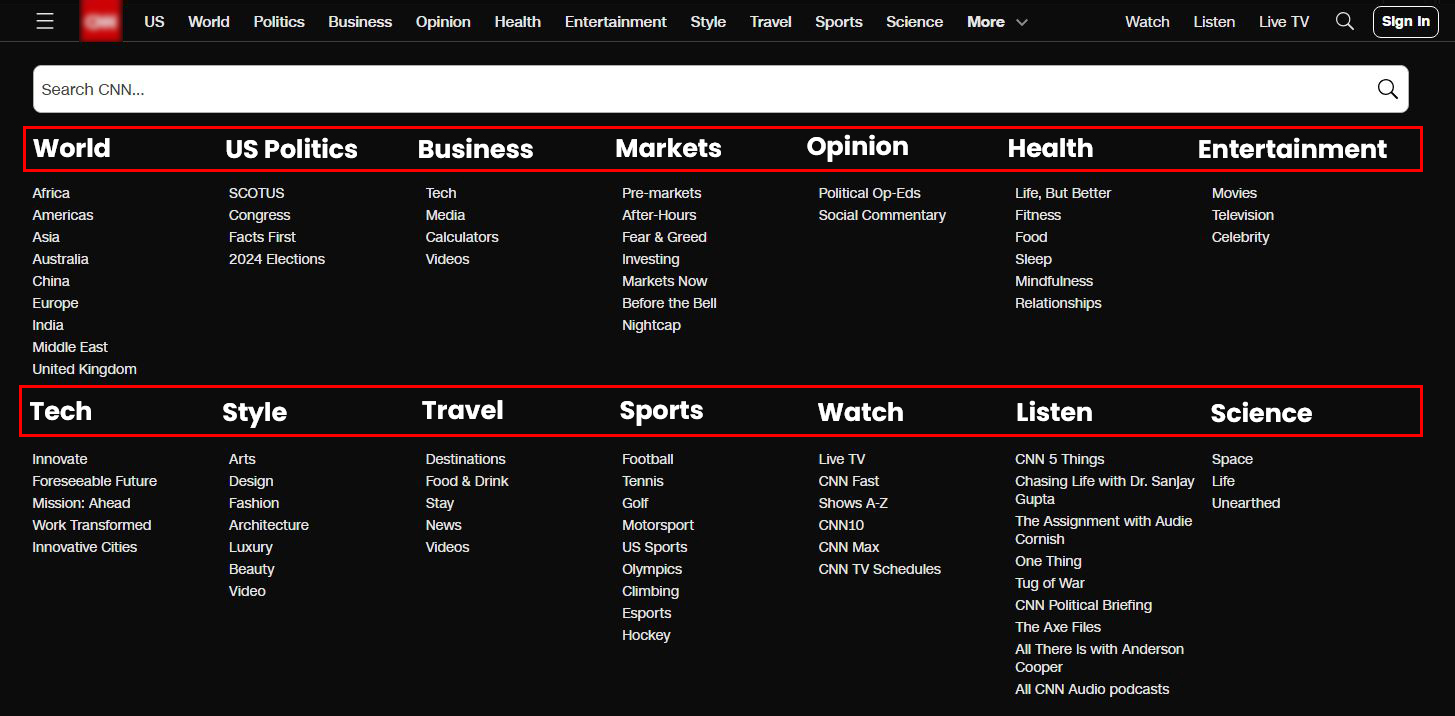Go to Middle East under World

click(70, 347)
